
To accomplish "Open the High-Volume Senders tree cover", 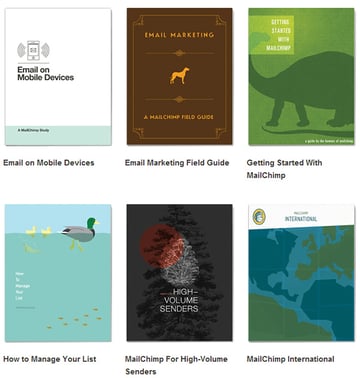I will (180, 273).
